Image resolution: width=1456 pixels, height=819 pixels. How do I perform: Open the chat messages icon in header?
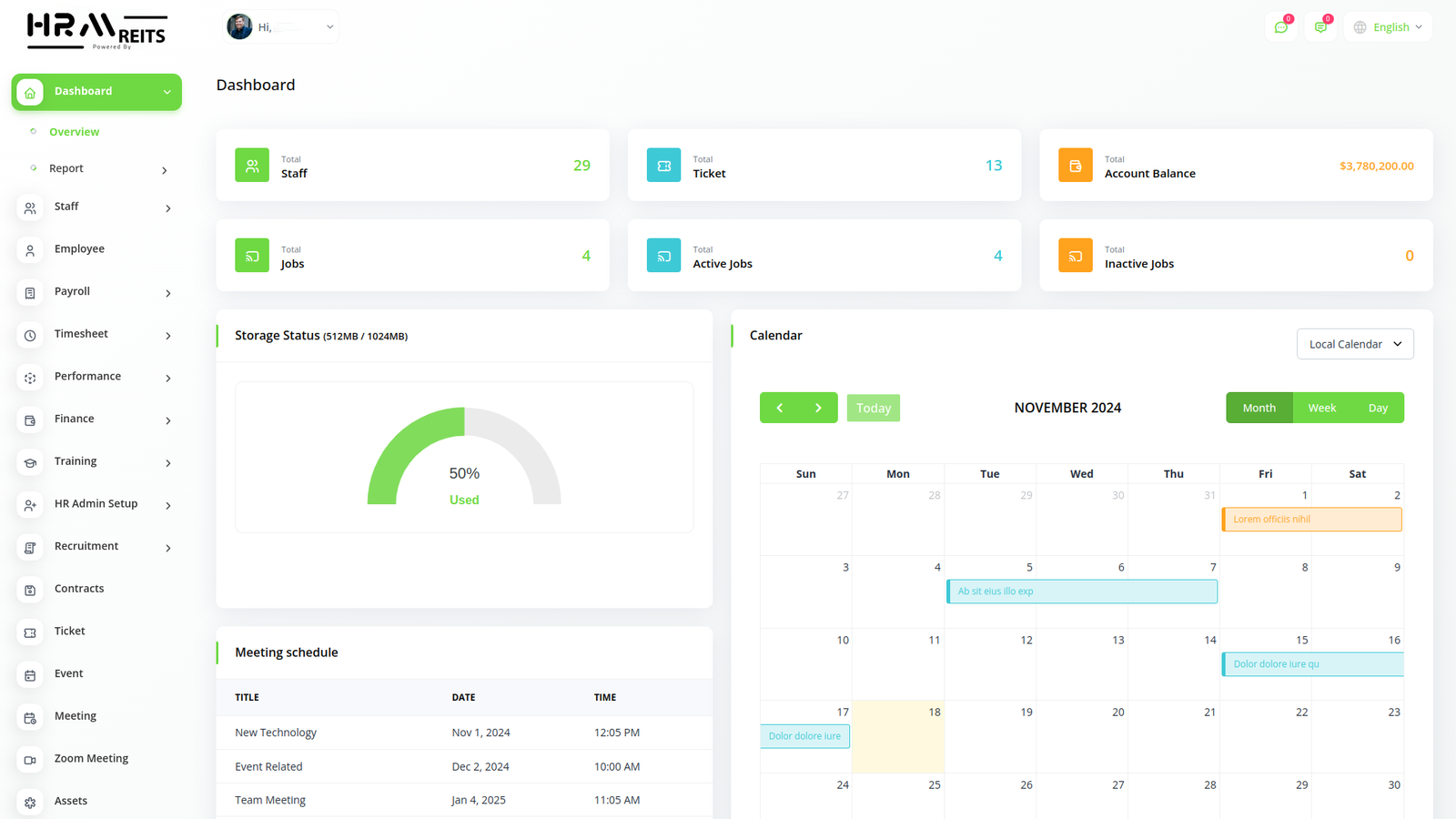tap(1281, 27)
